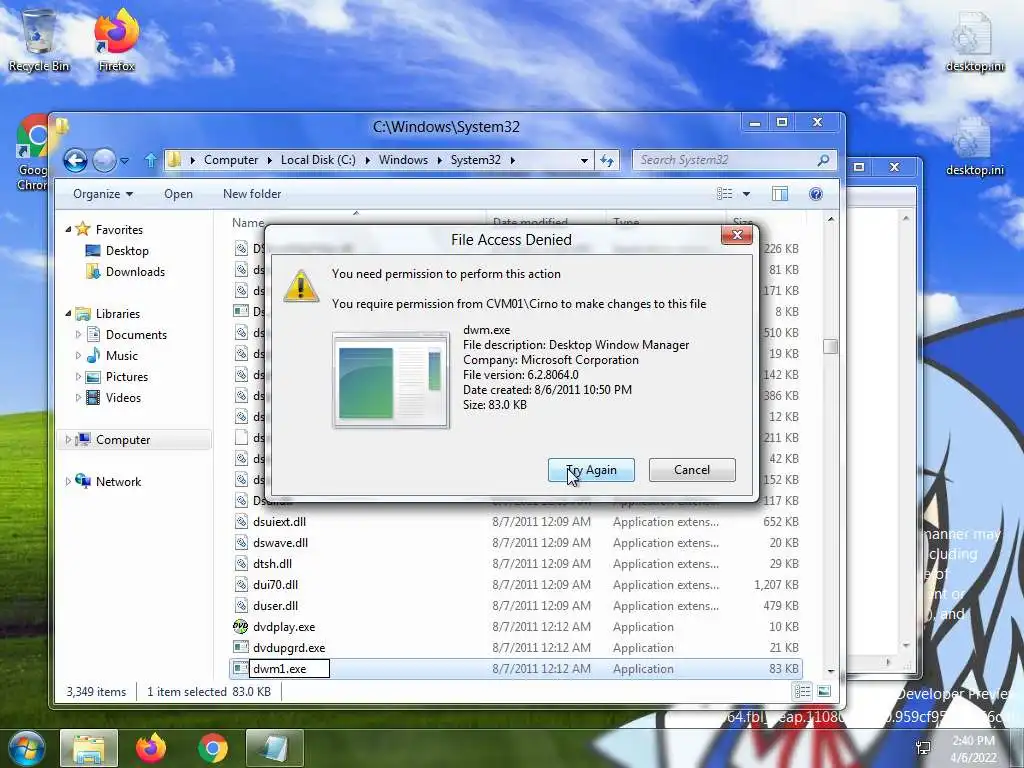The height and width of the screenshot is (768, 1024).
Task: Click the Try Again button
Action: [x=591, y=470]
